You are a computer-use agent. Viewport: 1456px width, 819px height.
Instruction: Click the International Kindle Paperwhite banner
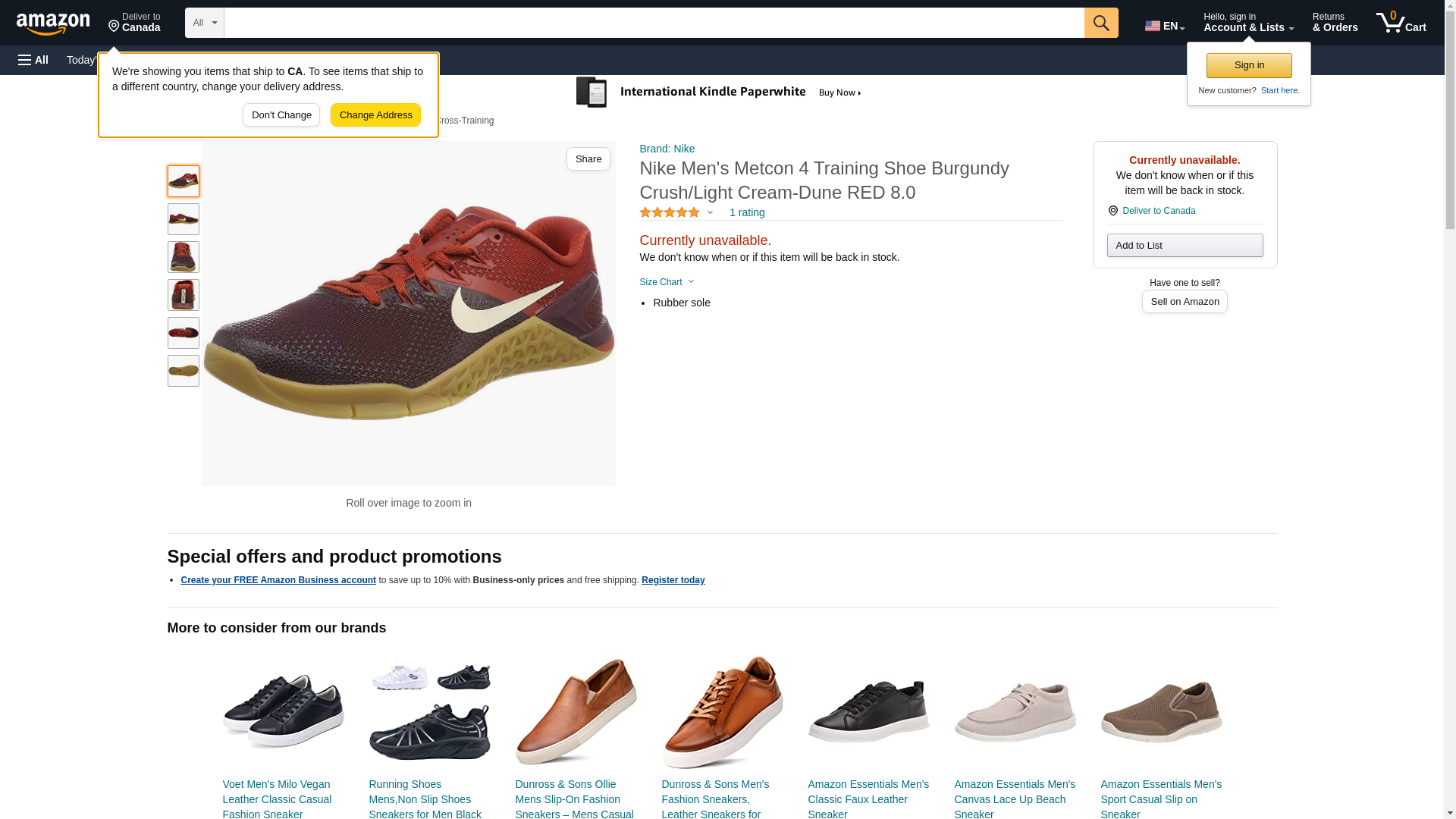(719, 93)
